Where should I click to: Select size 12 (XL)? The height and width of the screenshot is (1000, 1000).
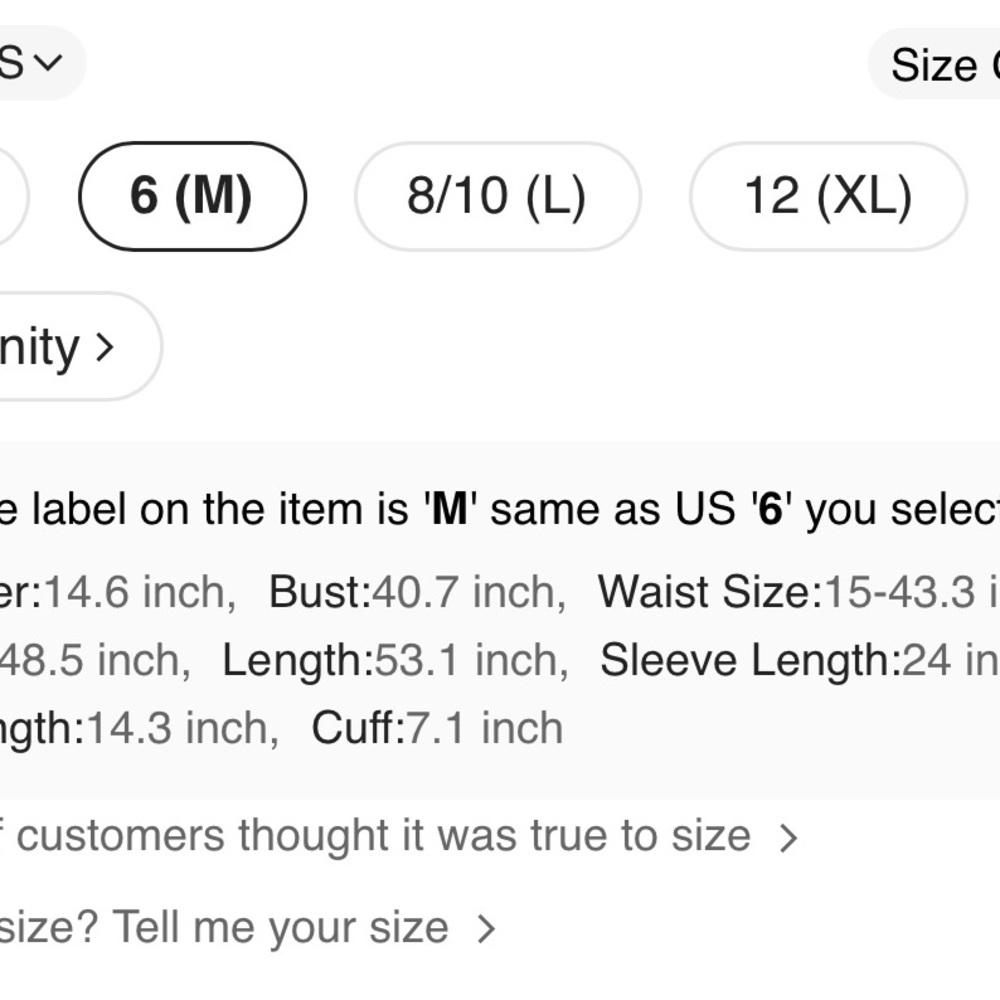click(x=828, y=196)
